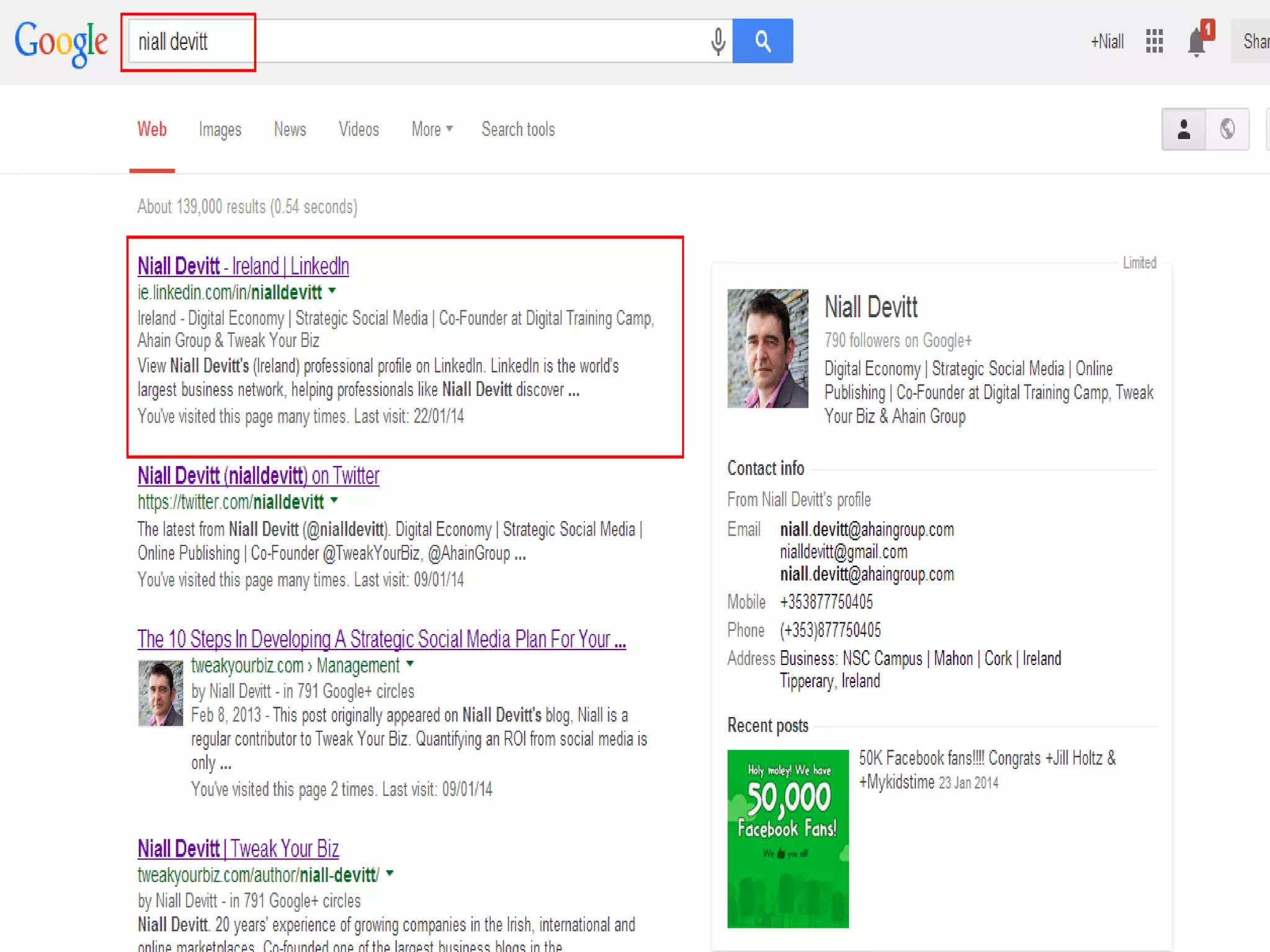
Task: Open Niall Devitt Tweak Your Biz link
Action: (238, 848)
